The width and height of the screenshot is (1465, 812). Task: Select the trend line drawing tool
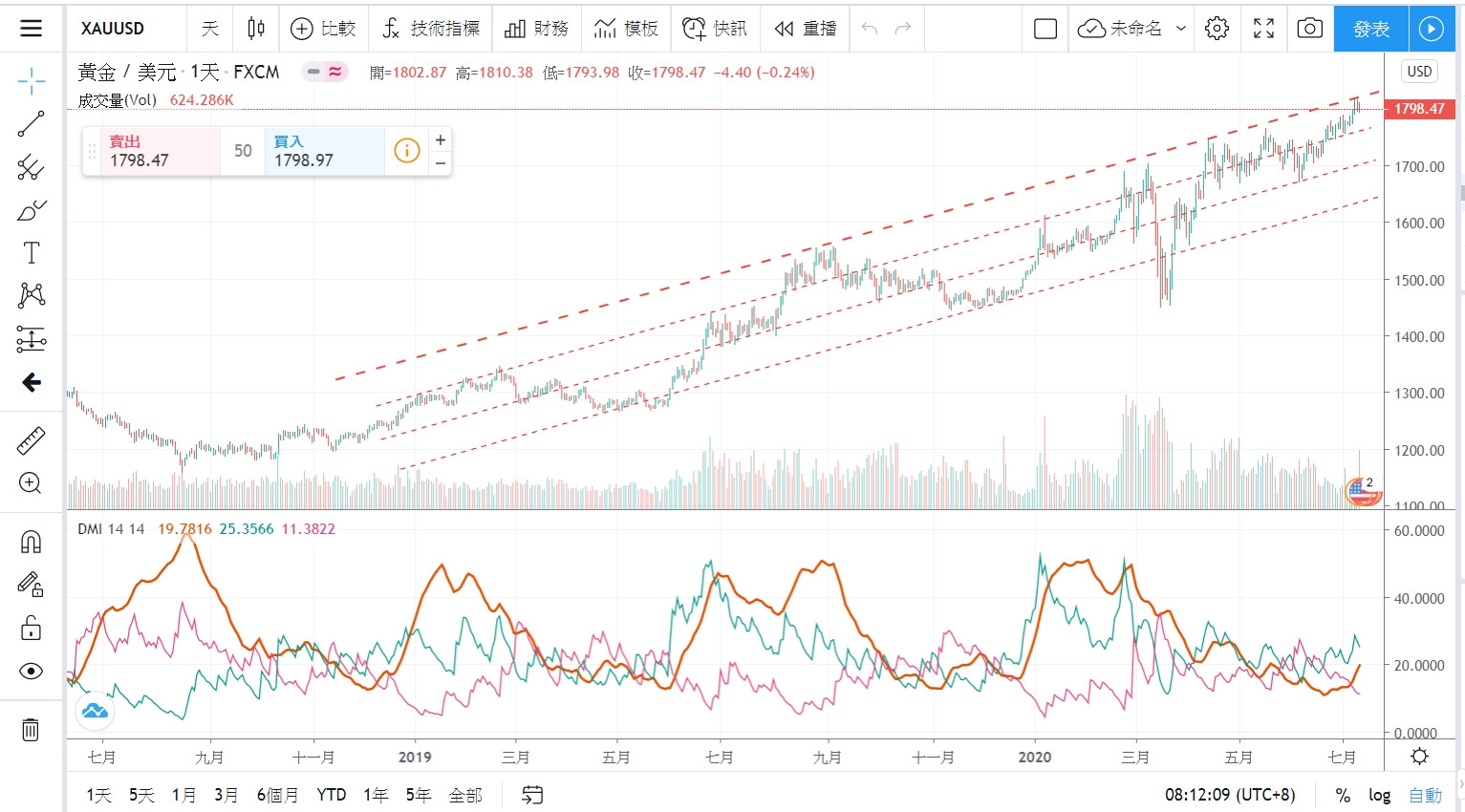click(x=31, y=124)
